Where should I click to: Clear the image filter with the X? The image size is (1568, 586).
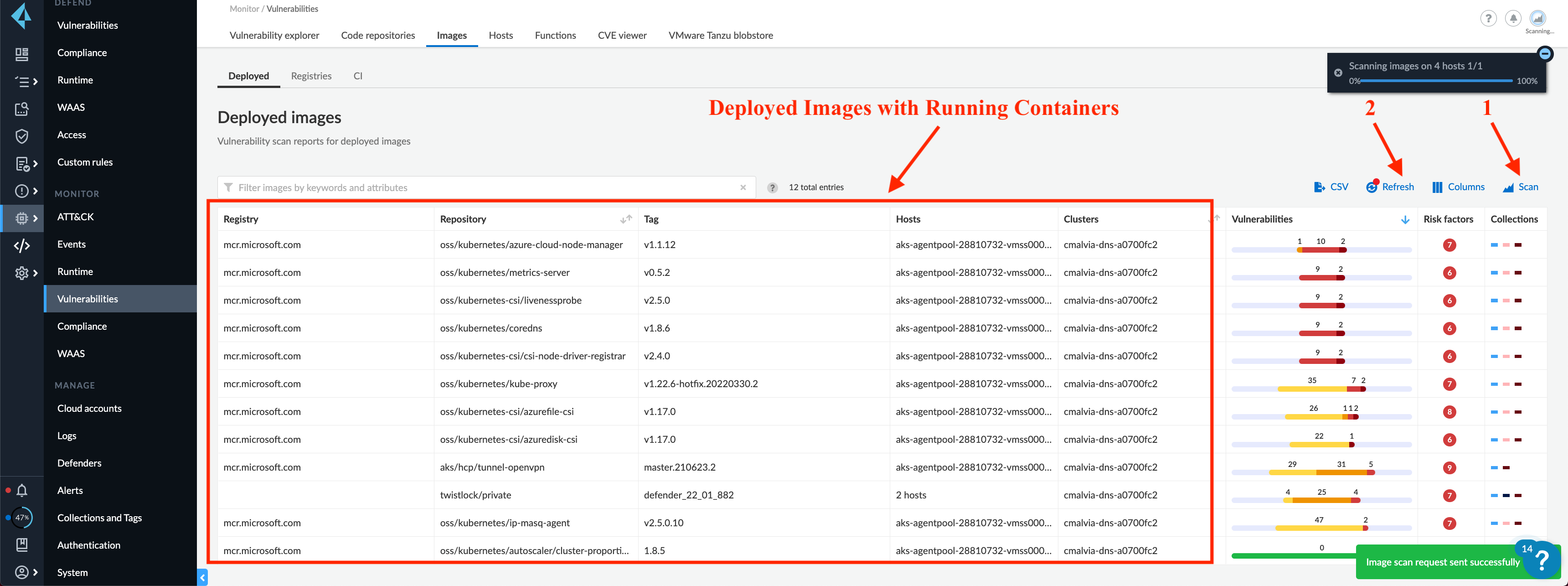743,187
